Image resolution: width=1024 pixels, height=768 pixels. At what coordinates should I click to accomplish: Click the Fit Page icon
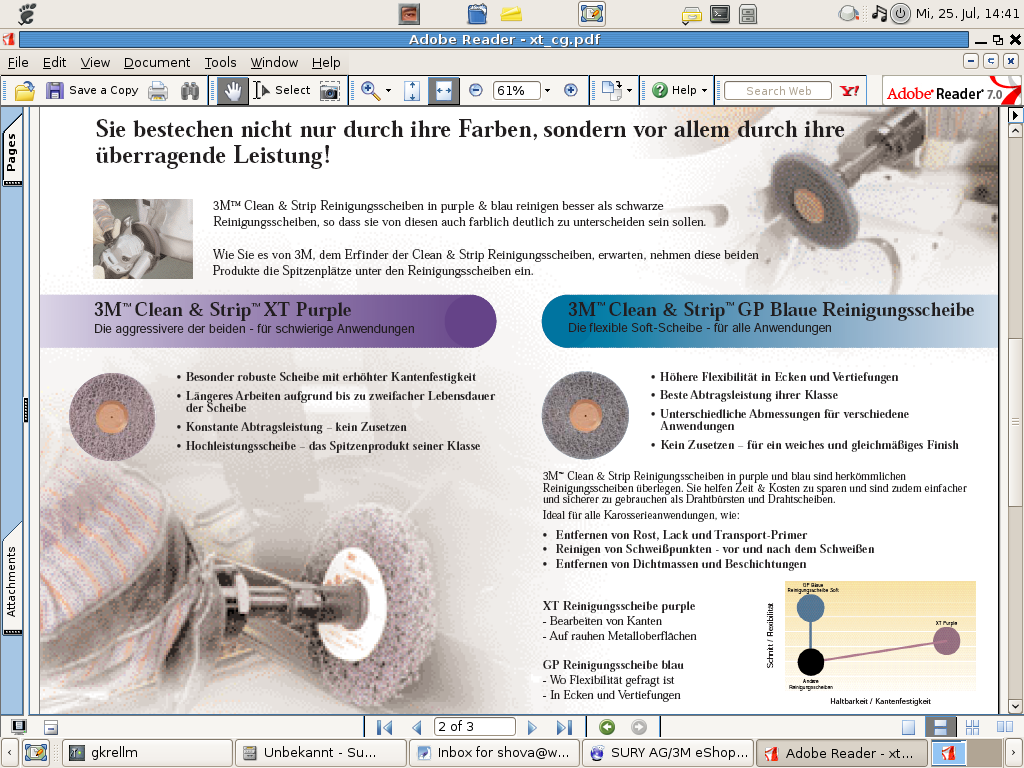point(412,90)
